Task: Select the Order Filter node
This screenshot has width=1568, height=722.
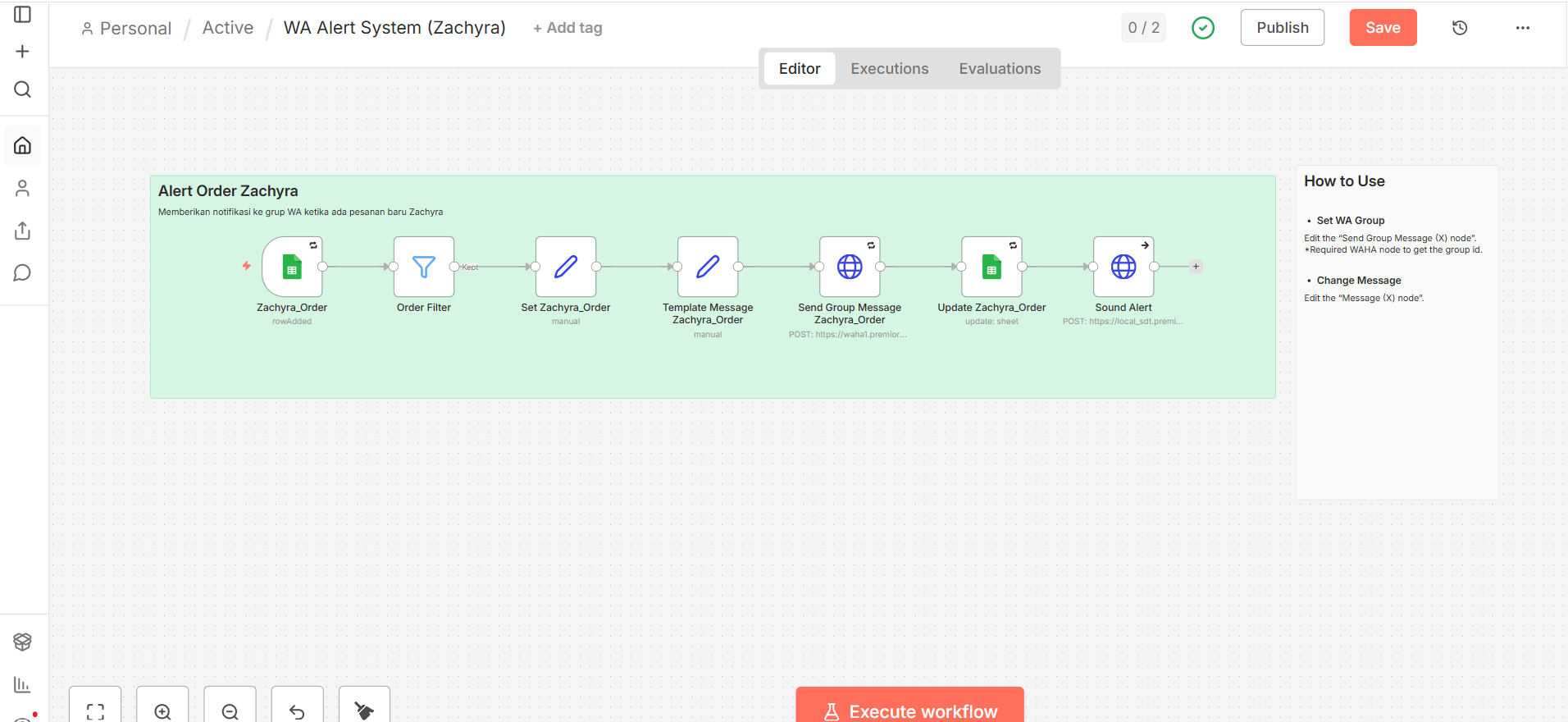Action: tap(424, 267)
